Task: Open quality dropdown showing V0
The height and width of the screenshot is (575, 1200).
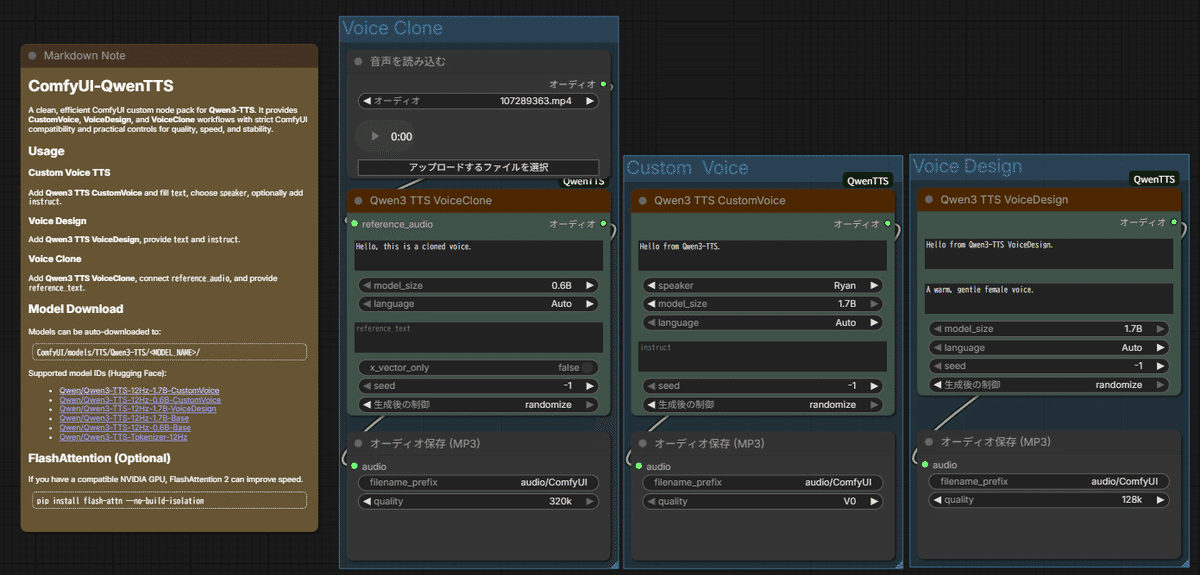Action: tap(763, 502)
